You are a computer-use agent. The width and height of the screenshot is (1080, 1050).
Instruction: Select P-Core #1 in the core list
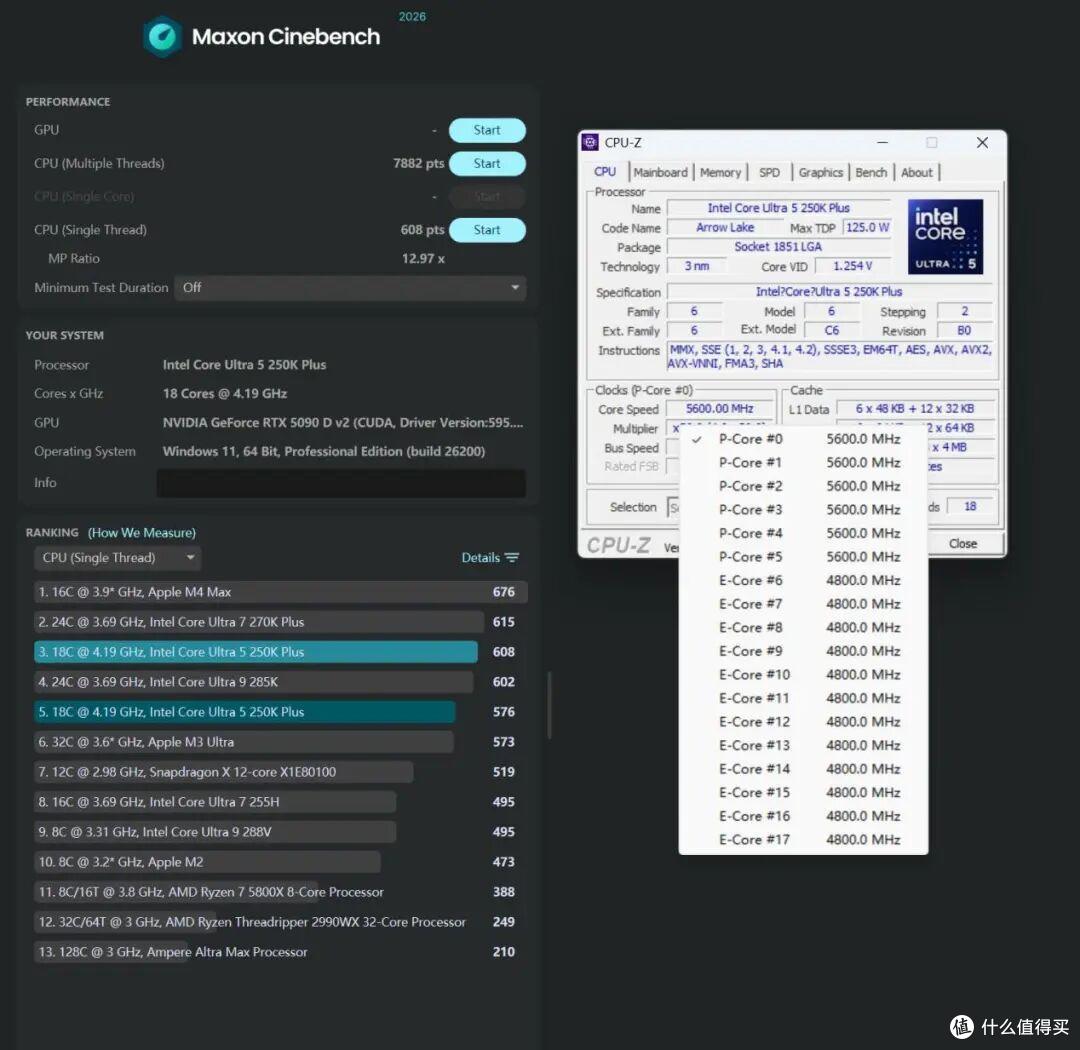[x=803, y=462]
